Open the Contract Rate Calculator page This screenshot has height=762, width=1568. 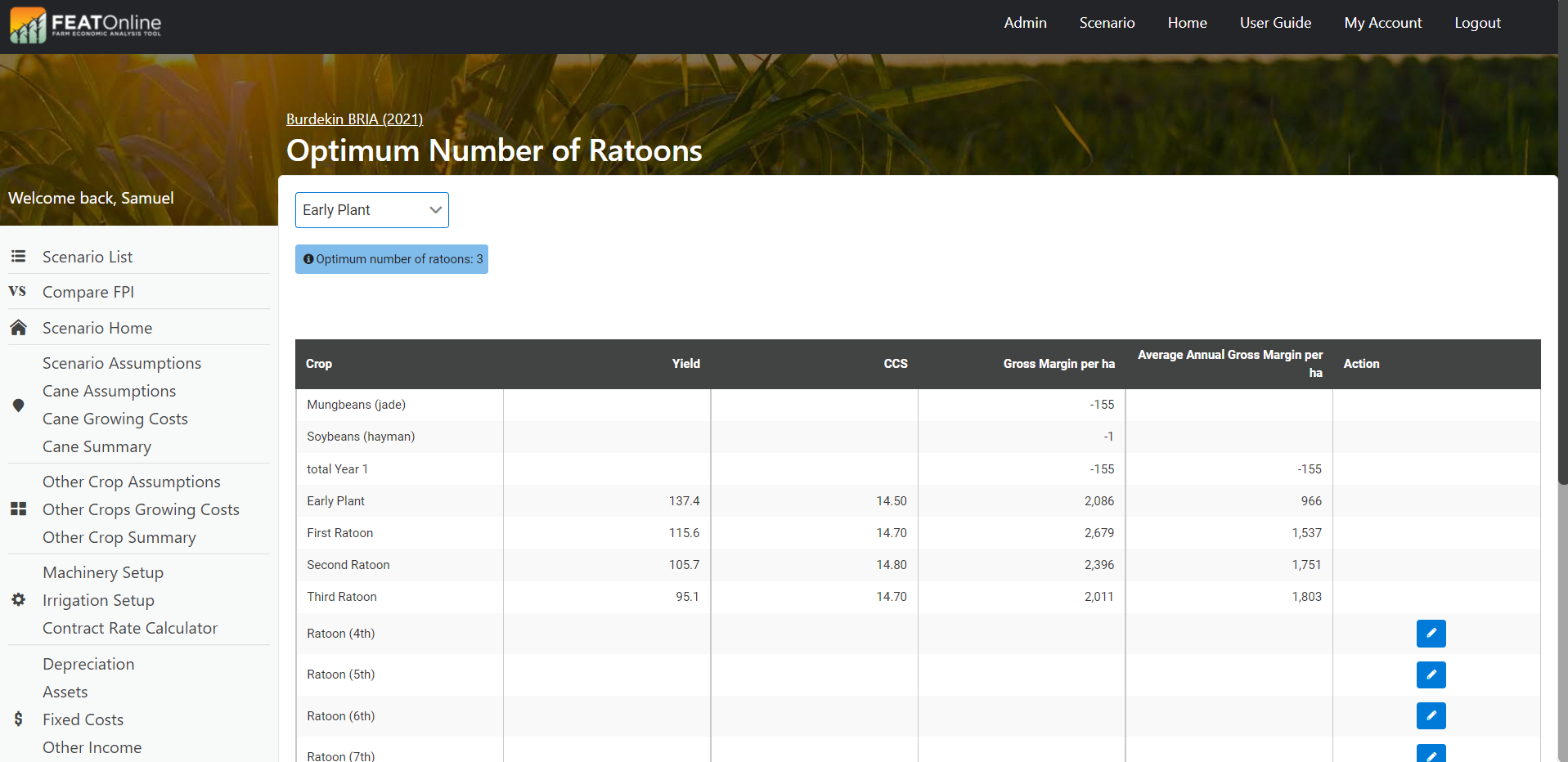click(130, 628)
